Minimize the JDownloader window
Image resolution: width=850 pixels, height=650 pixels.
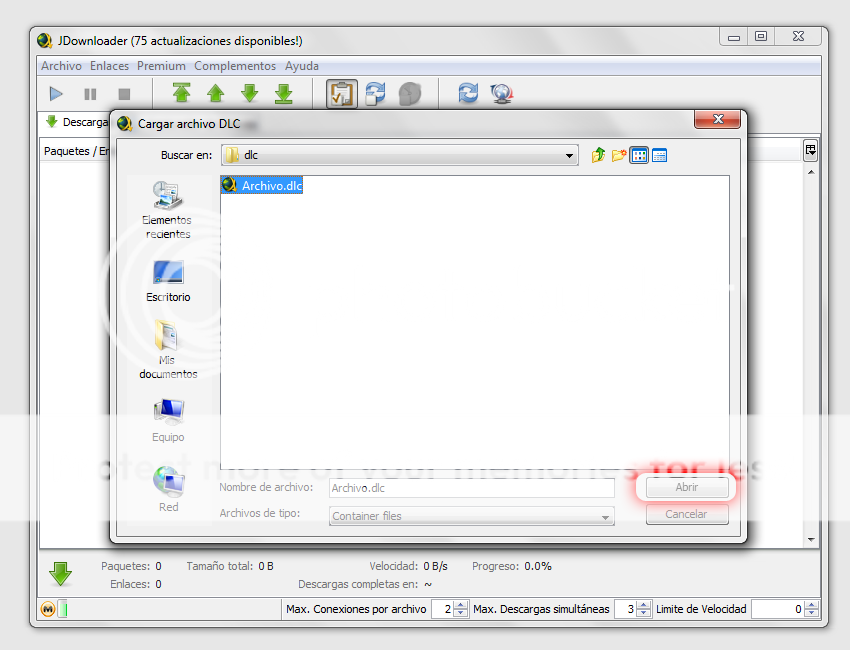tap(733, 37)
